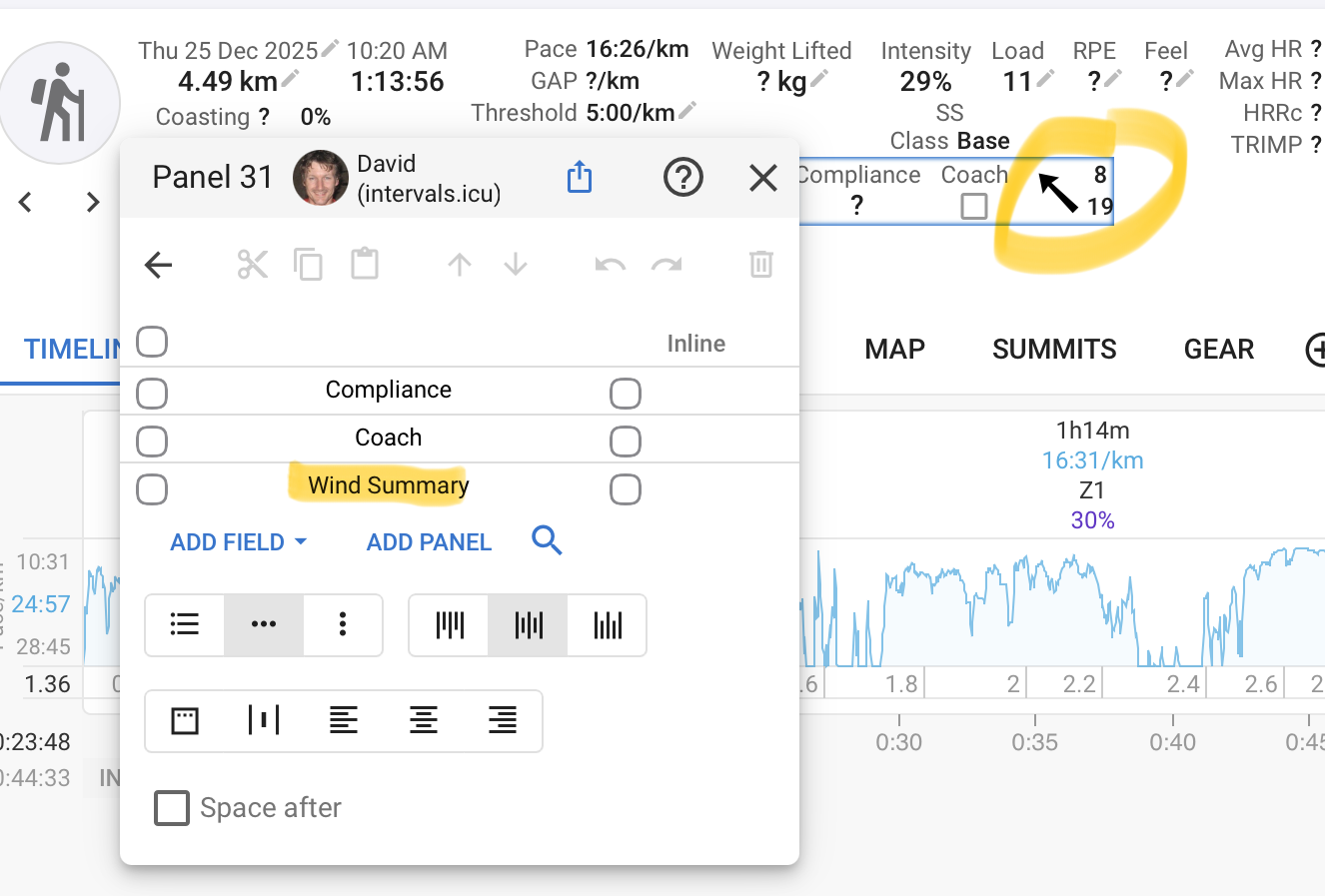Image resolution: width=1325 pixels, height=896 pixels.
Task: Click the back arrow in panel toolbar
Action: (159, 265)
